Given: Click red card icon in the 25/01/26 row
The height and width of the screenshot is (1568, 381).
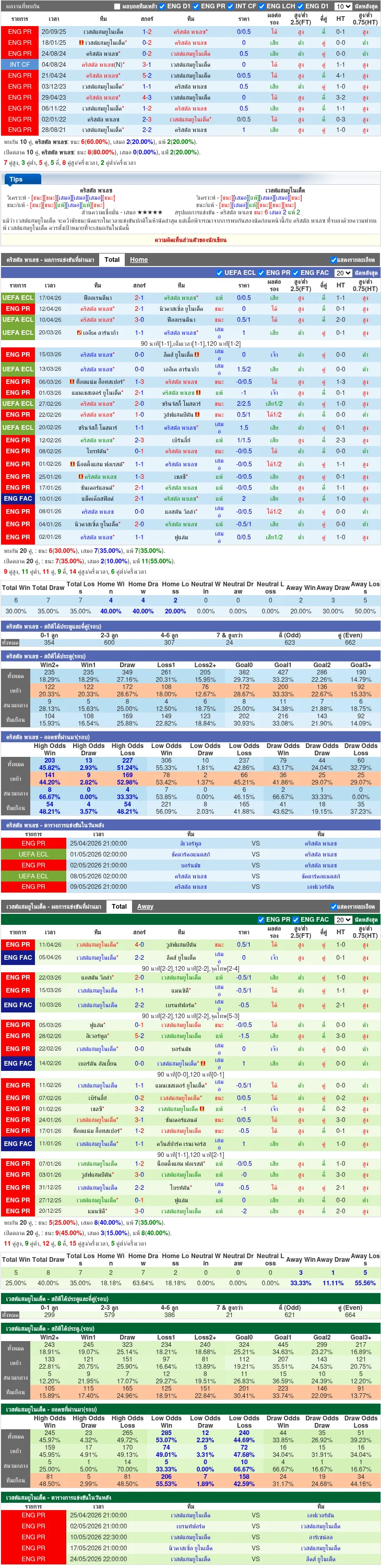Looking at the screenshot, I should [81, 477].
